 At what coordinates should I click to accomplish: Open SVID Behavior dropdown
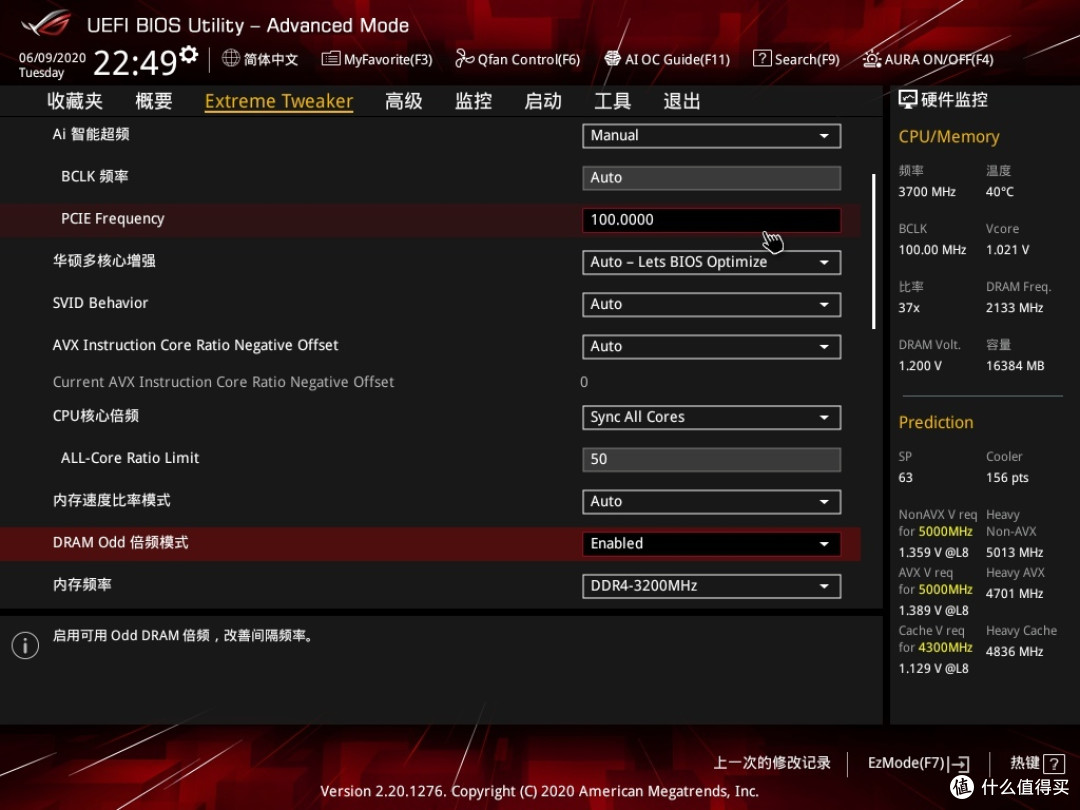point(712,304)
